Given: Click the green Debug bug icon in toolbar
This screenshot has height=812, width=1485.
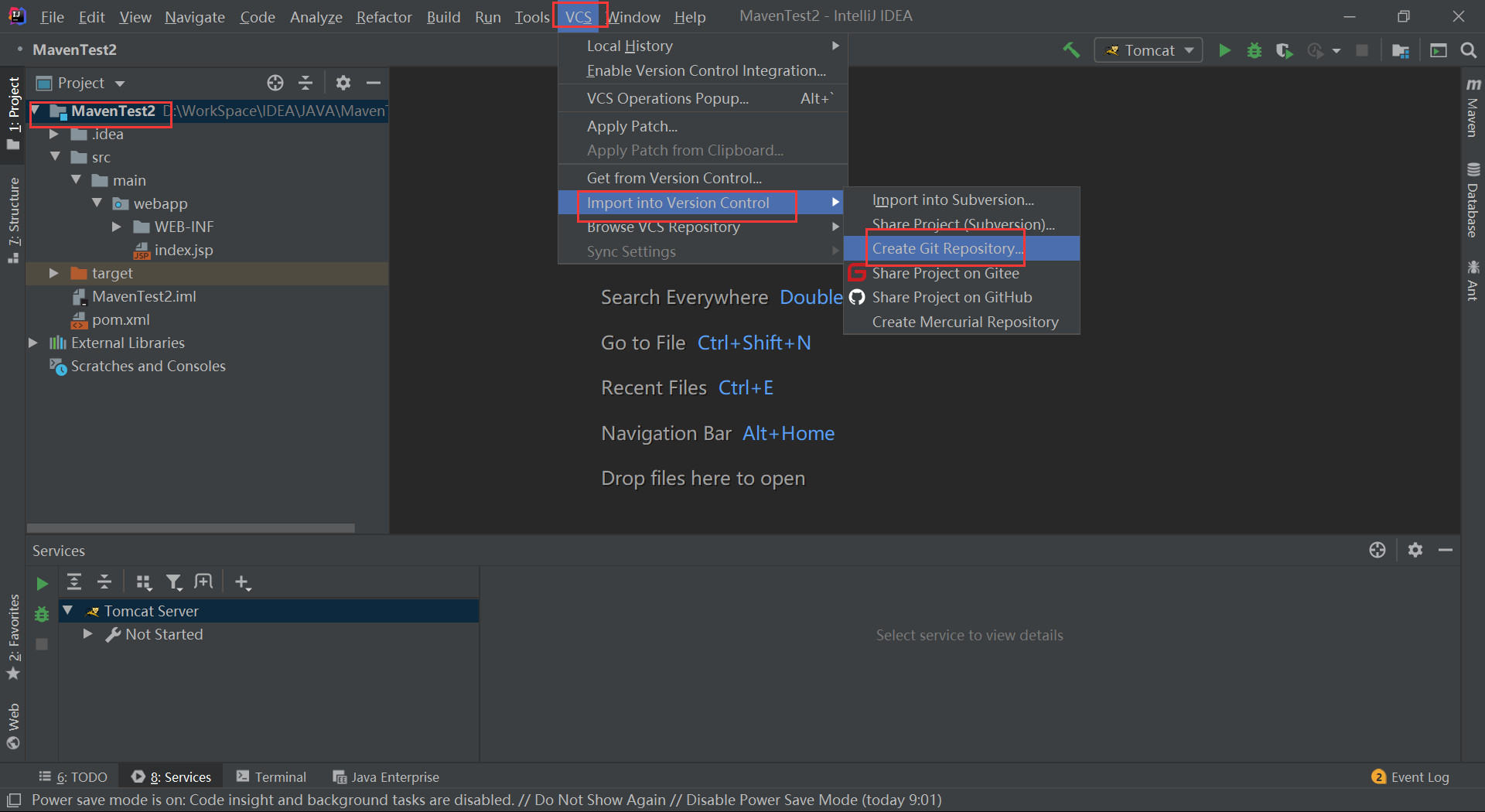Looking at the screenshot, I should pos(1255,50).
